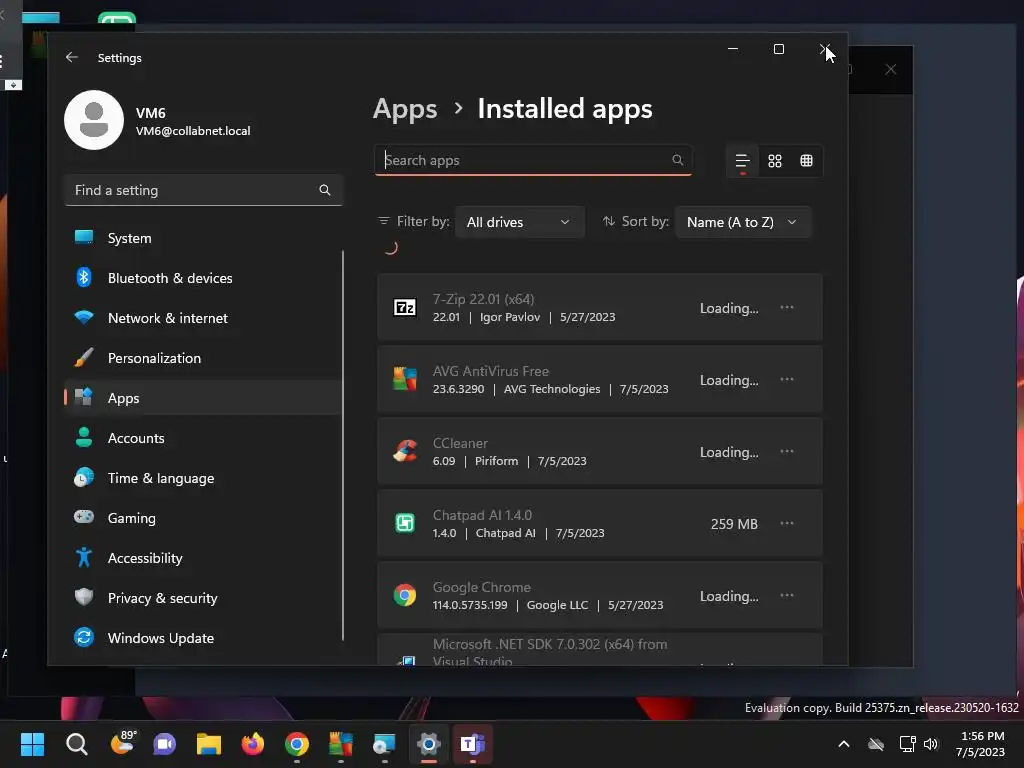Open Accounts settings

point(203,438)
